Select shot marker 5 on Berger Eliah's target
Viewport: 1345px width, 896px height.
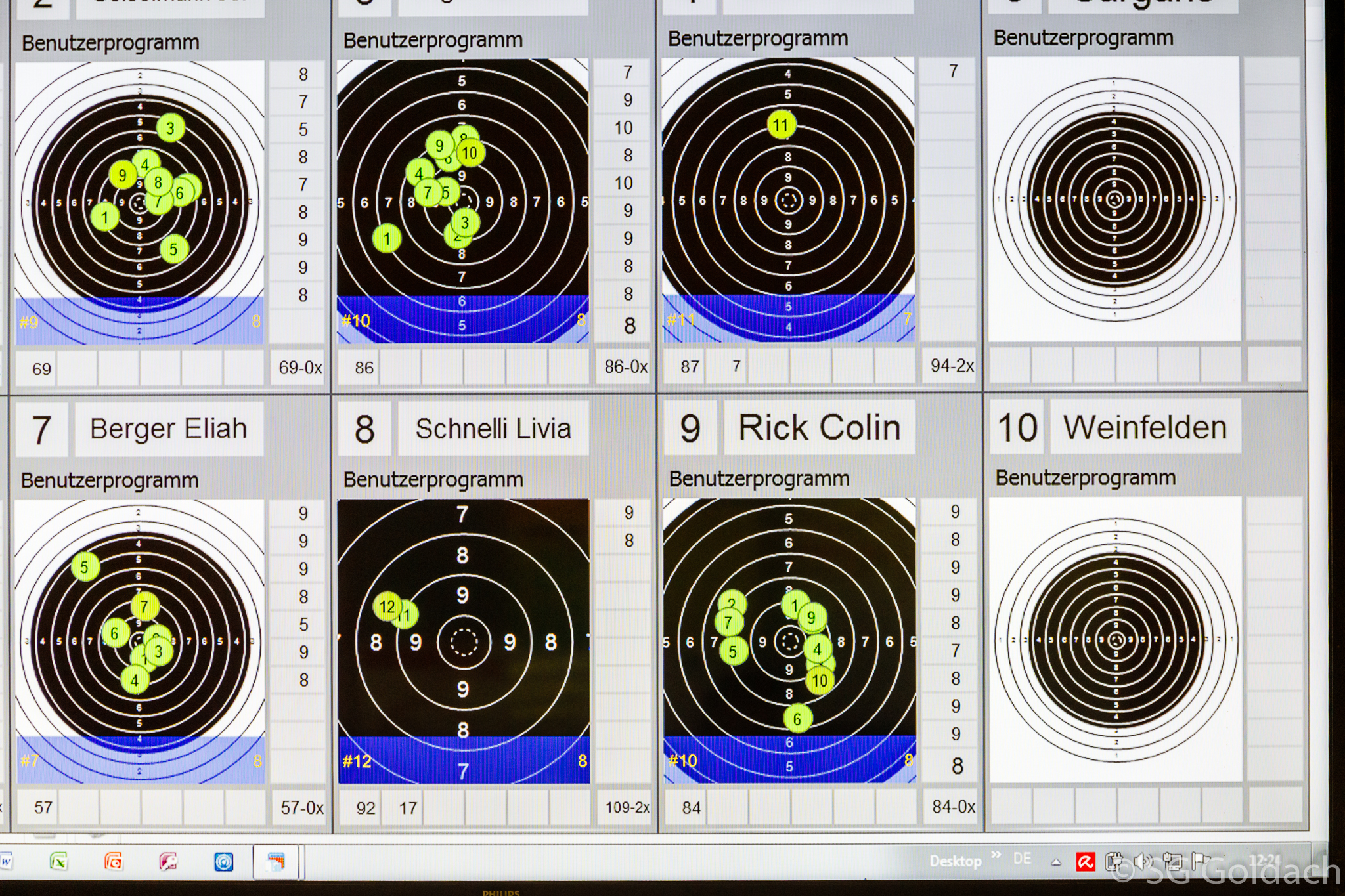84,567
